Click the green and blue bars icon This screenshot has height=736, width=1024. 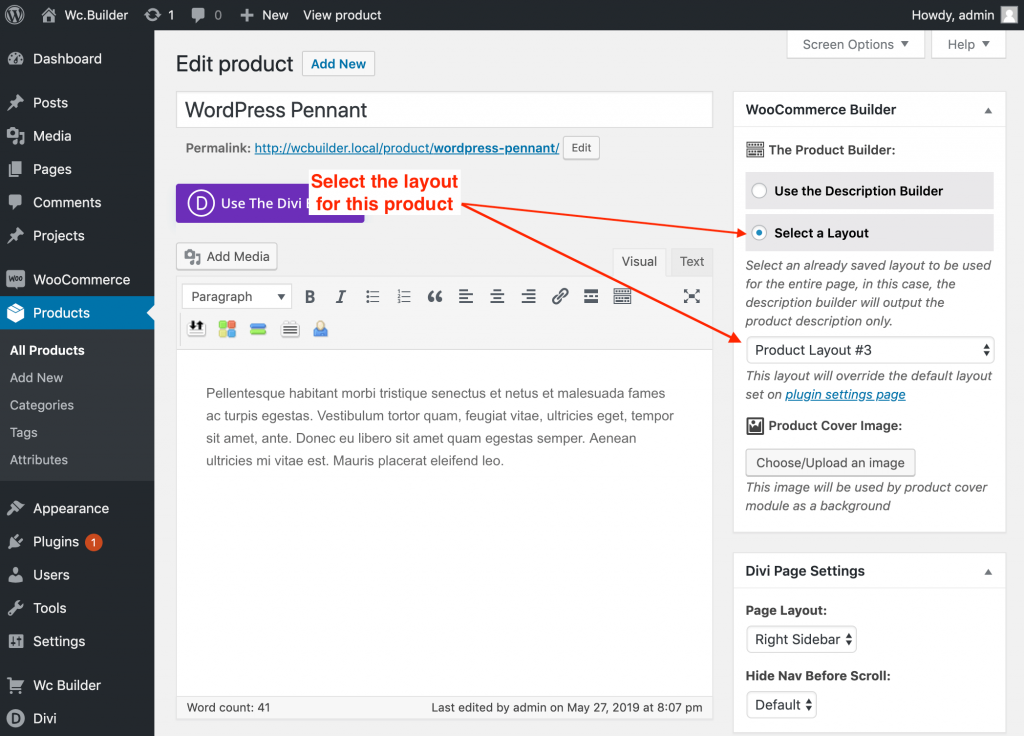[x=258, y=328]
